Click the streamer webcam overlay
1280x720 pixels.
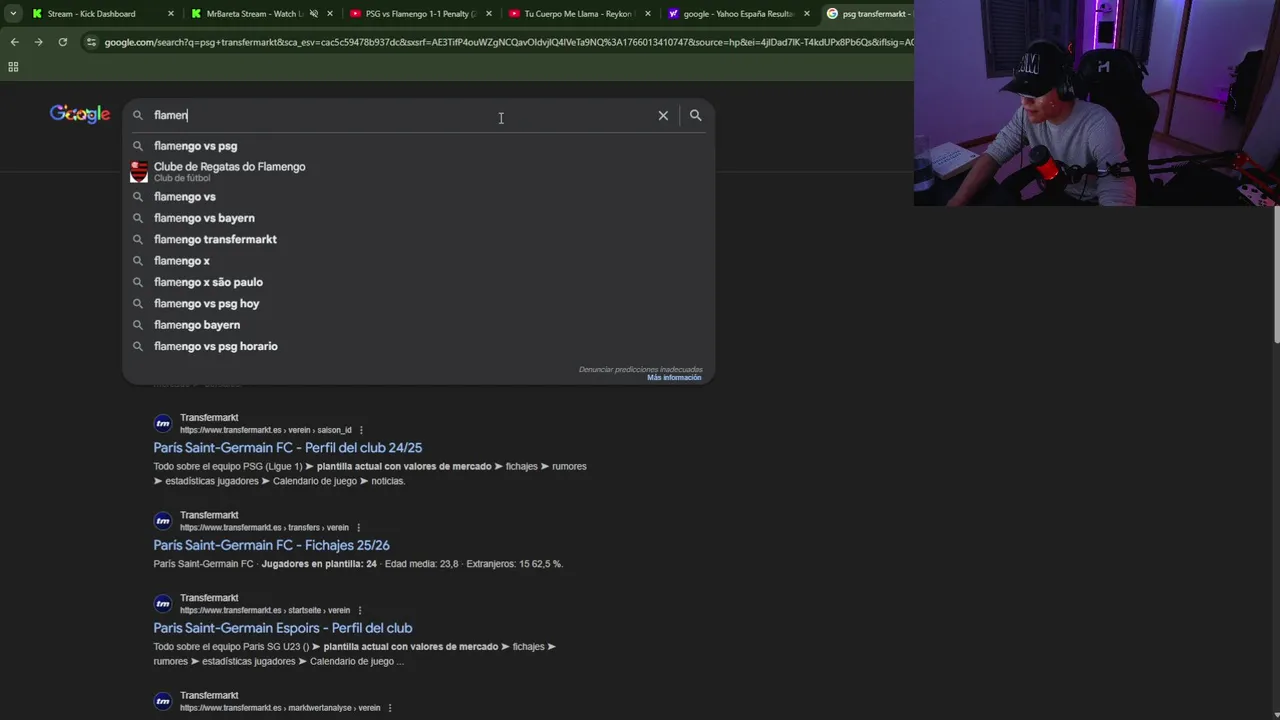point(1097,103)
